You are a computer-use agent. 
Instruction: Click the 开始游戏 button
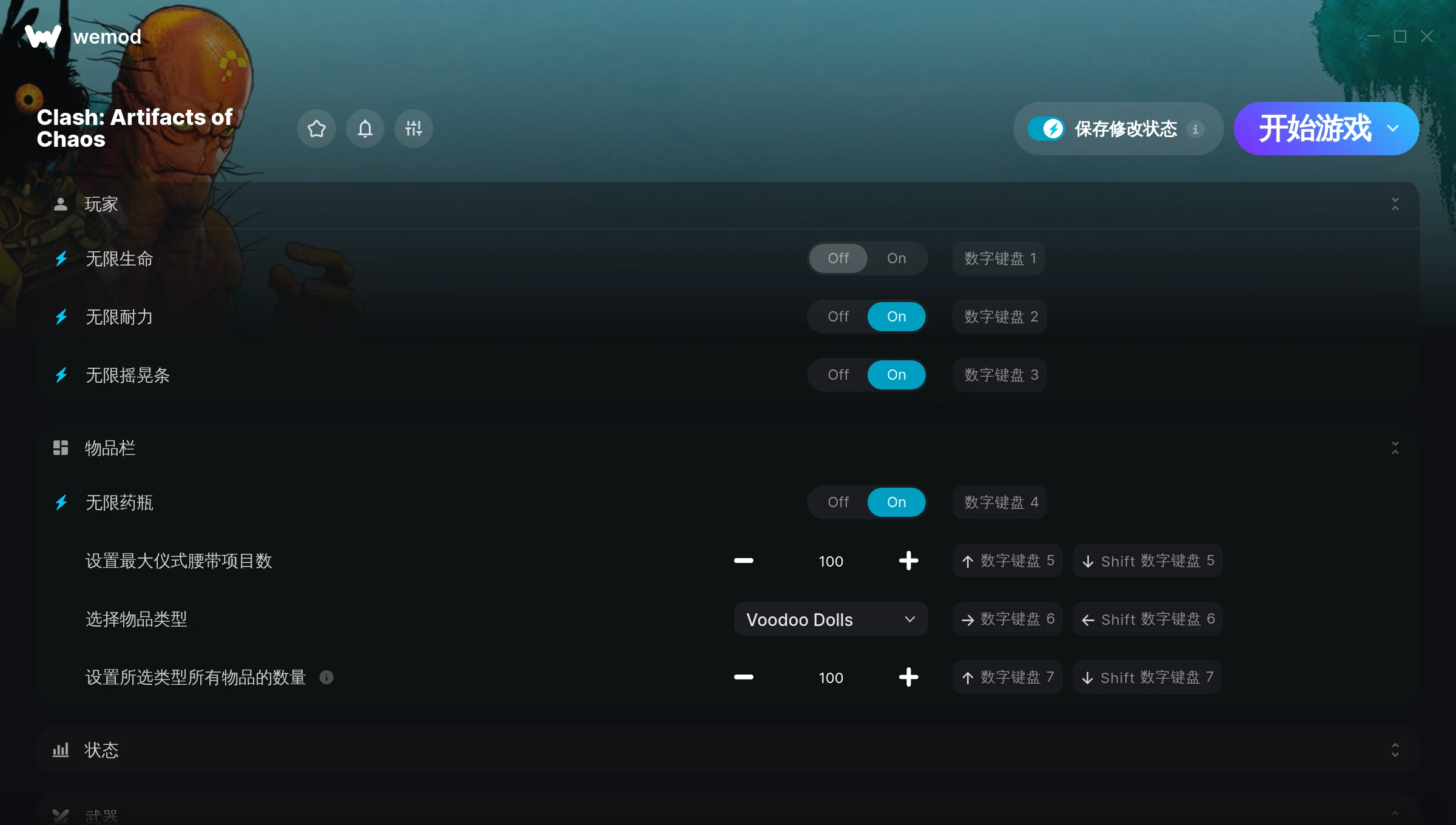coord(1315,129)
